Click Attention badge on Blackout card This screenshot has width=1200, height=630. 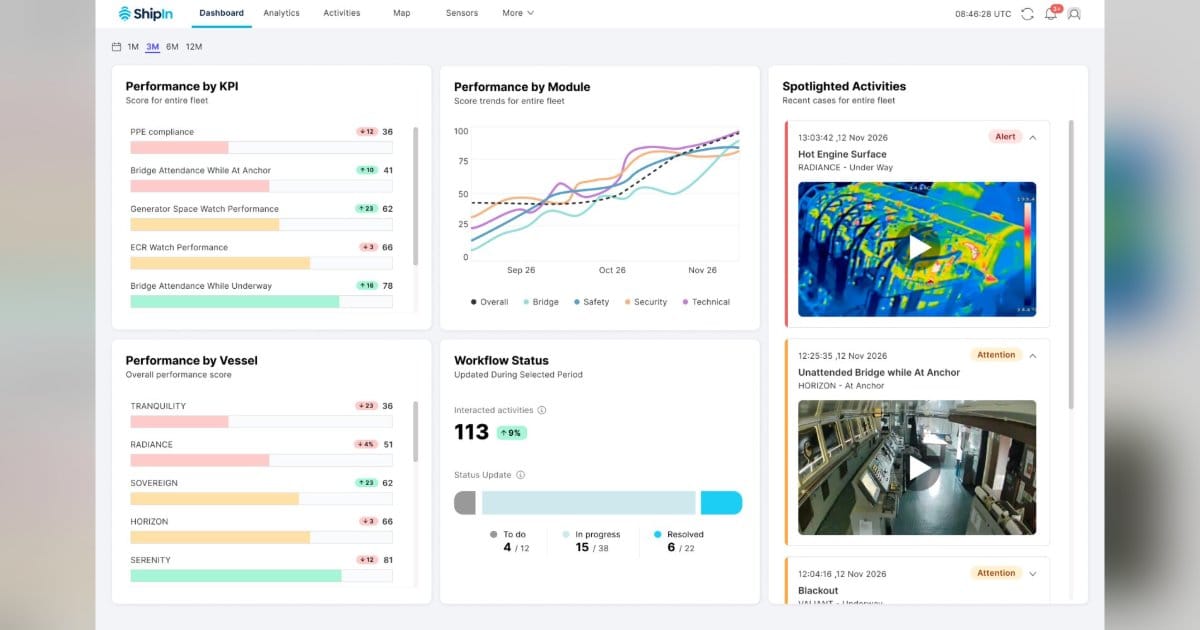pos(996,573)
